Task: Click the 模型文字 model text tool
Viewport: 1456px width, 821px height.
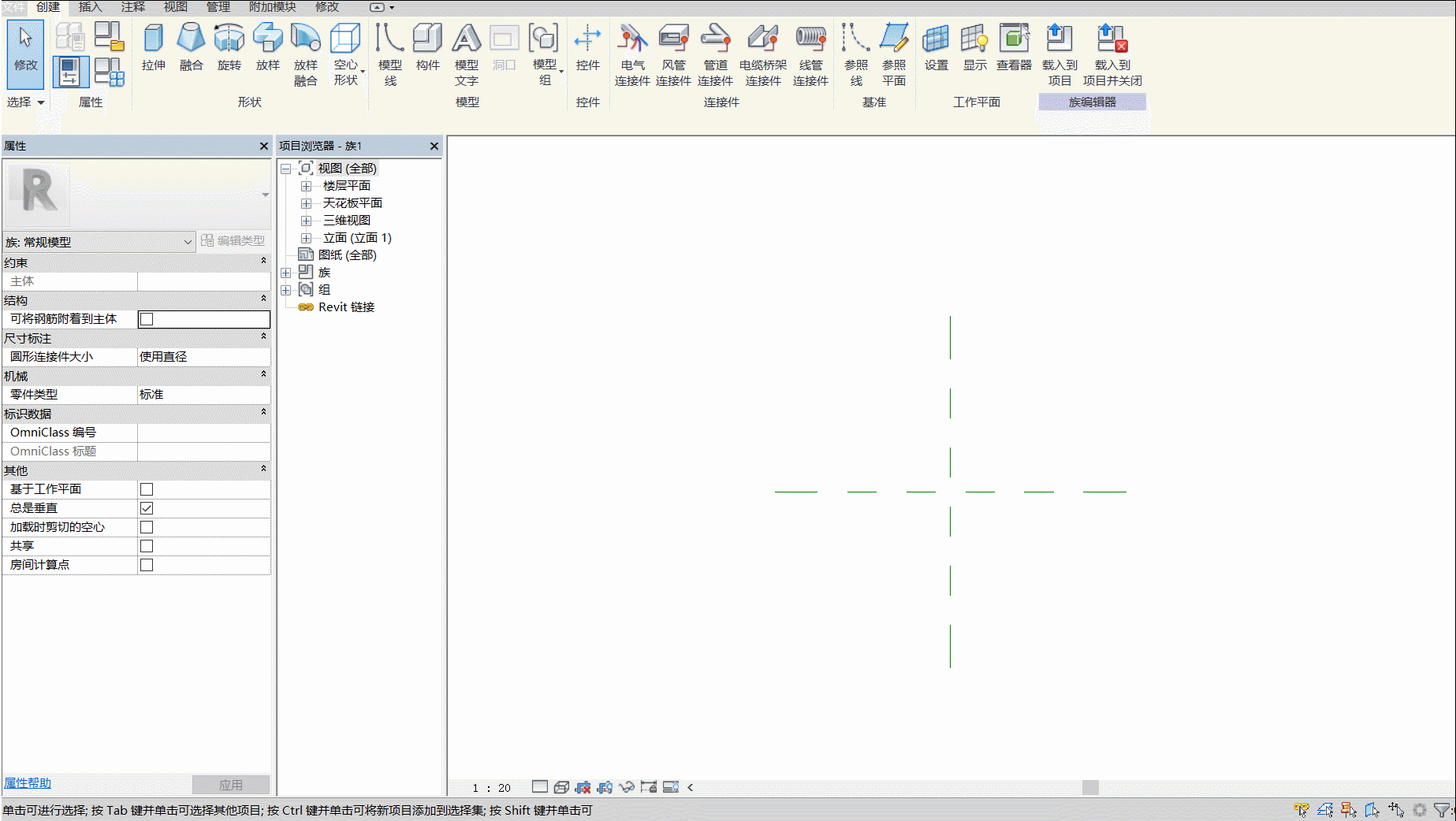Action: pos(467,54)
